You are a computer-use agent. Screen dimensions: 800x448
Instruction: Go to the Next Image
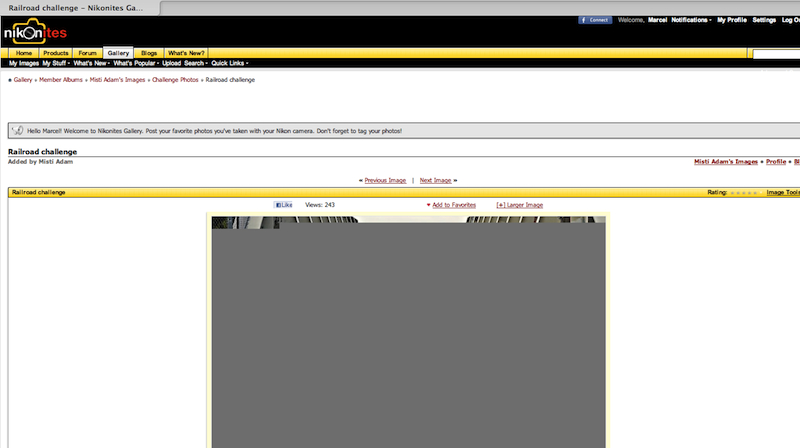pyautogui.click(x=438, y=180)
